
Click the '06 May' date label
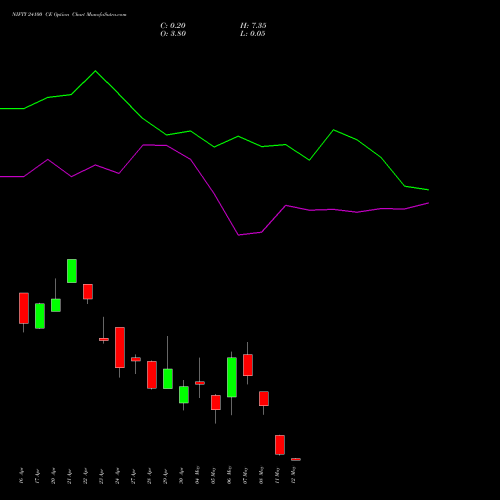pos(230,475)
